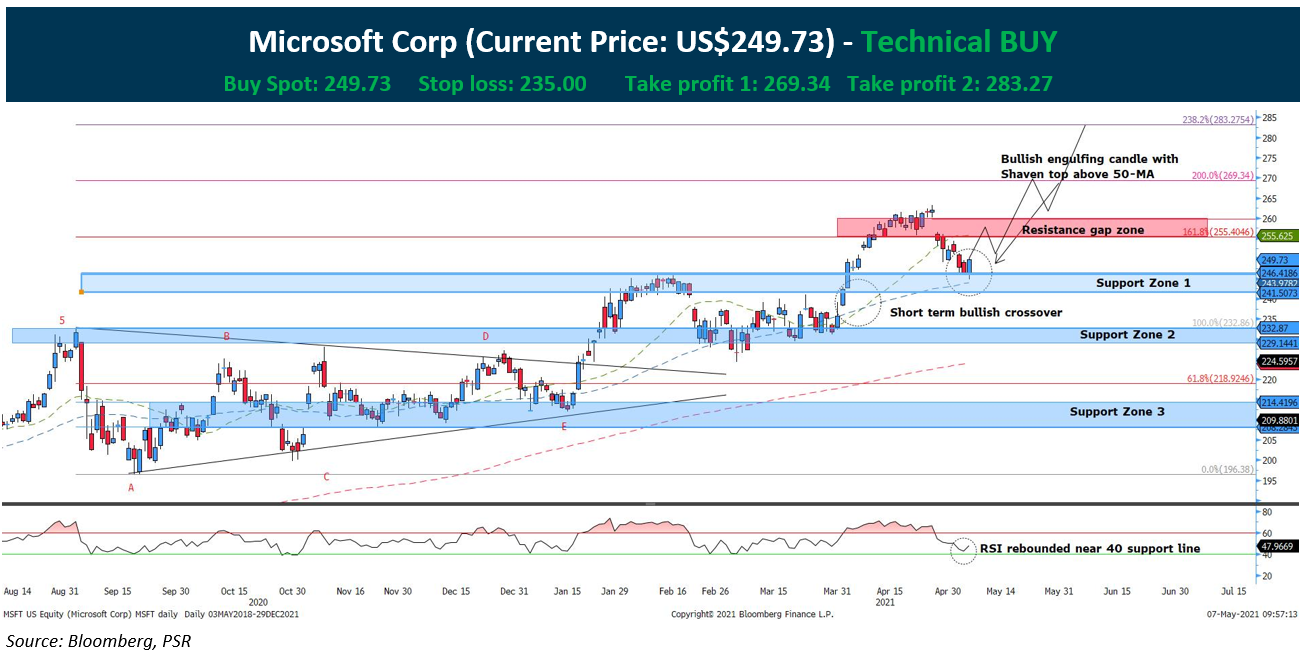Click the "100.0%(232.86)" Fibonacci label
This screenshot has width=1311, height=661.
click(1222, 323)
